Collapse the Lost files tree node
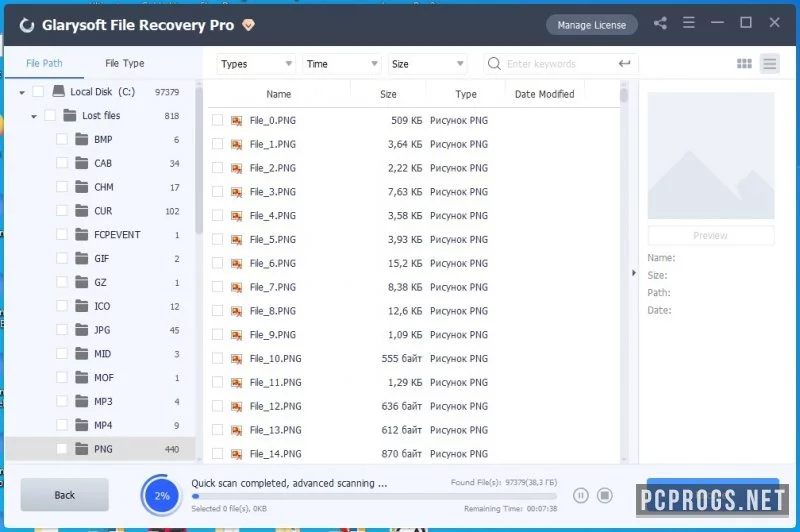Screen dimensions: 800x532 (34, 116)
